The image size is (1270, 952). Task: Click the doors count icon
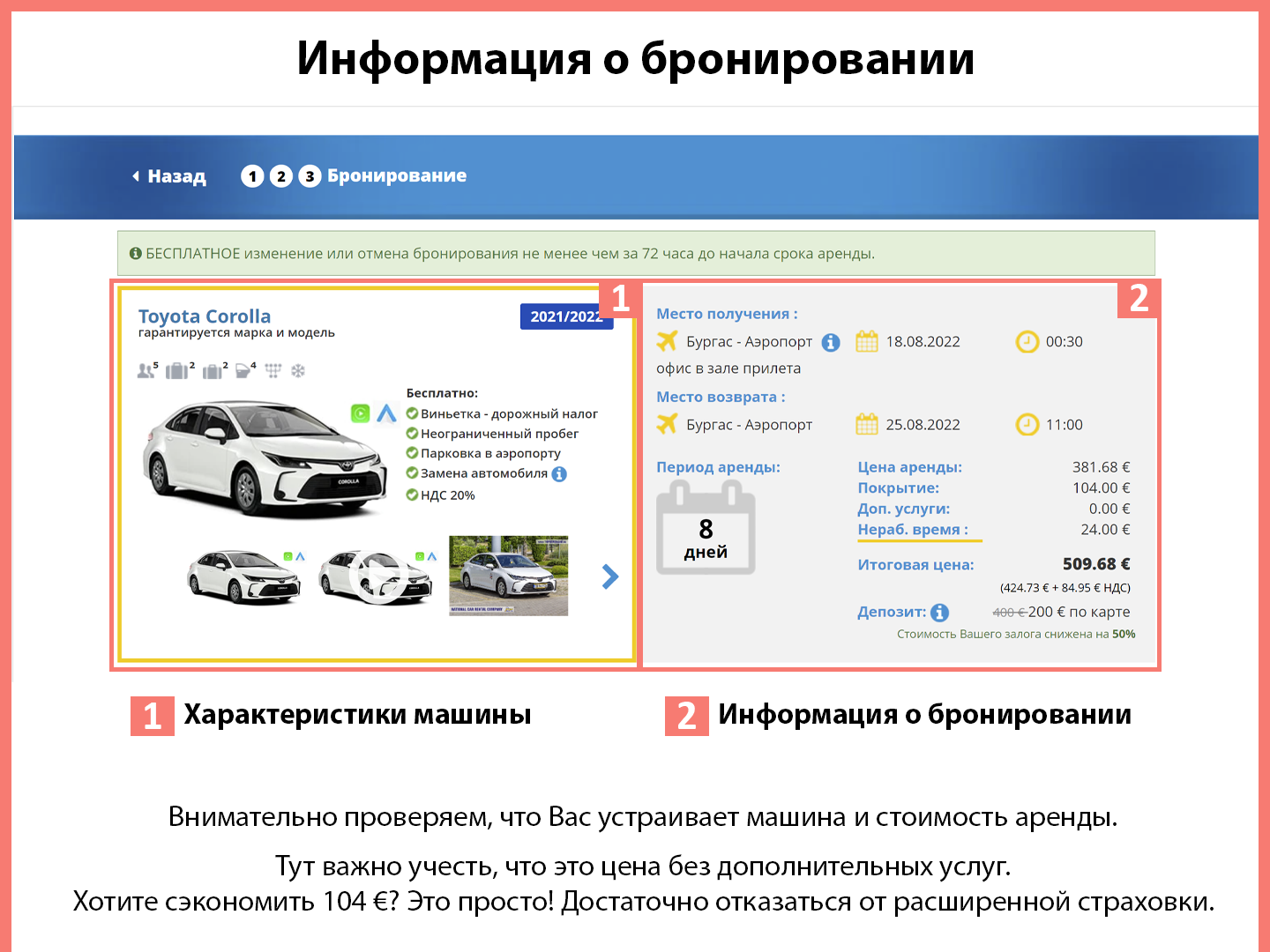(x=245, y=370)
